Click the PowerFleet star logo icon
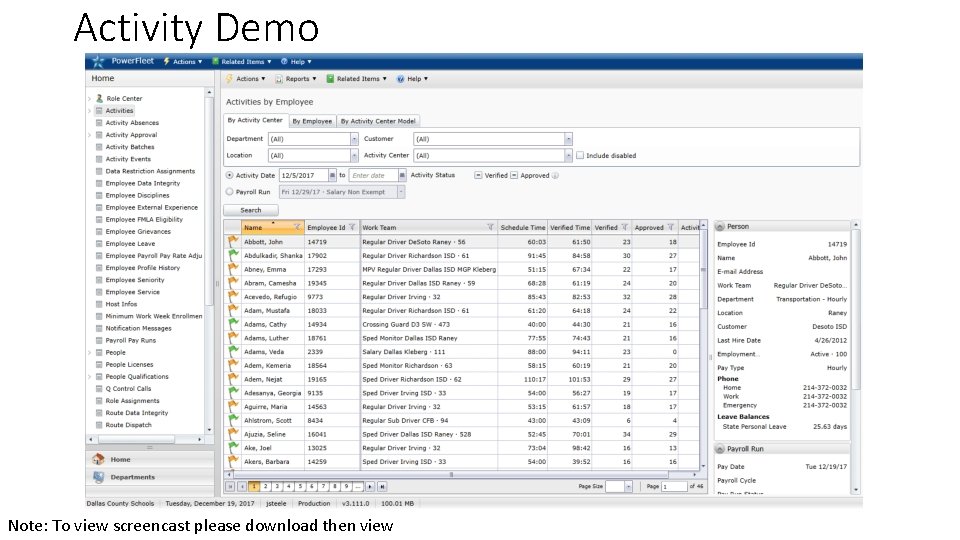The height and width of the screenshot is (540, 960). point(98,61)
